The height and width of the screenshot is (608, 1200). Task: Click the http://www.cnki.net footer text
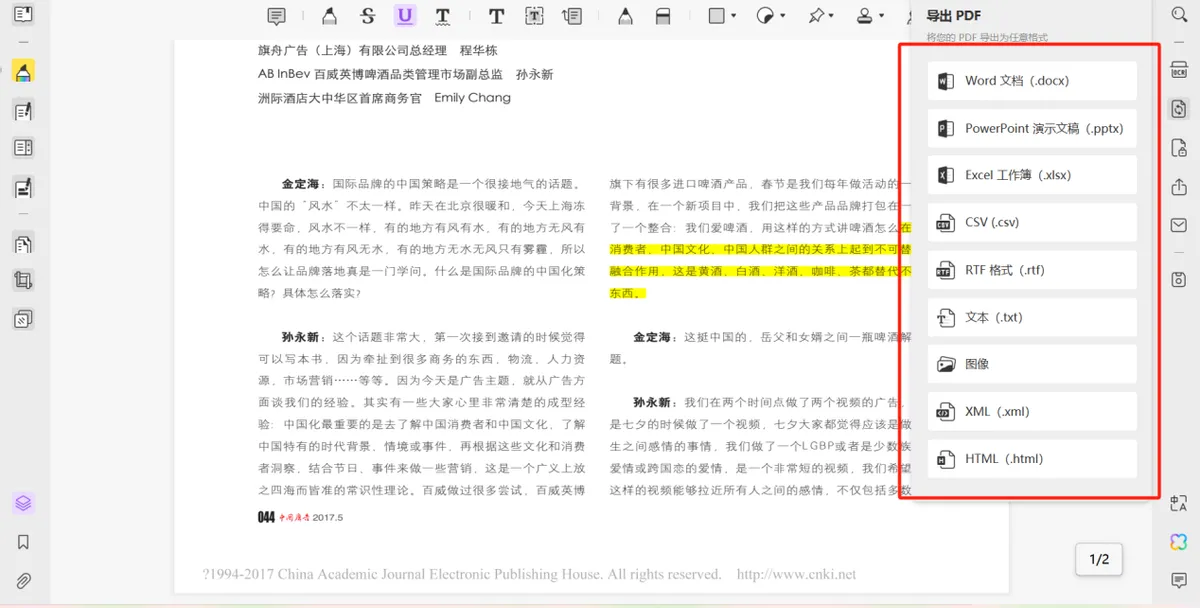click(x=796, y=574)
